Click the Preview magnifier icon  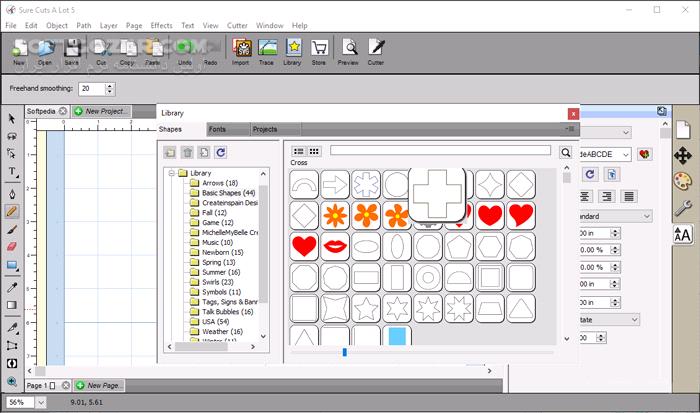(349, 52)
